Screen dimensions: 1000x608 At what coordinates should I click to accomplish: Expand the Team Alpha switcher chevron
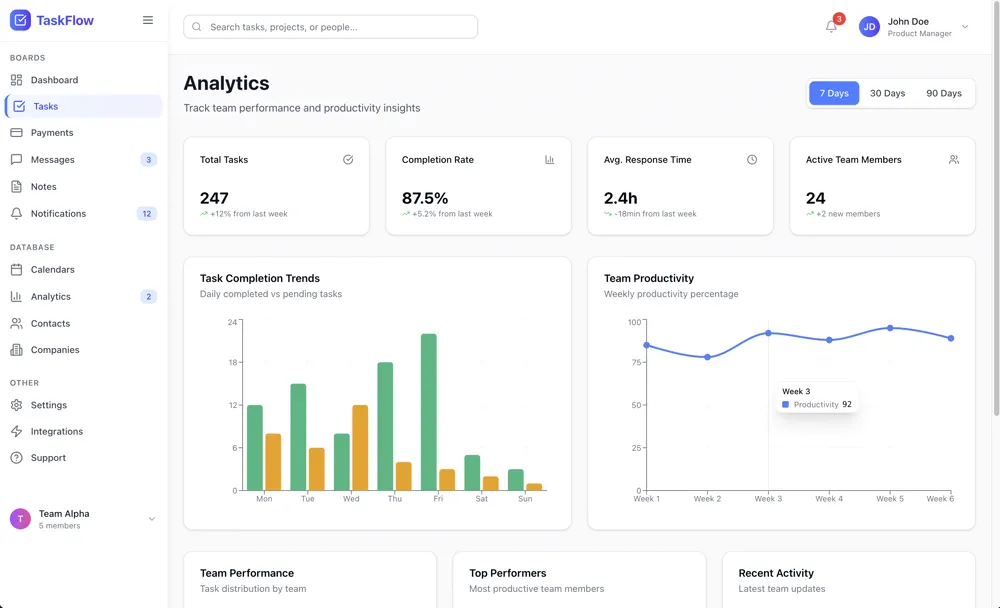pyautogui.click(x=152, y=519)
